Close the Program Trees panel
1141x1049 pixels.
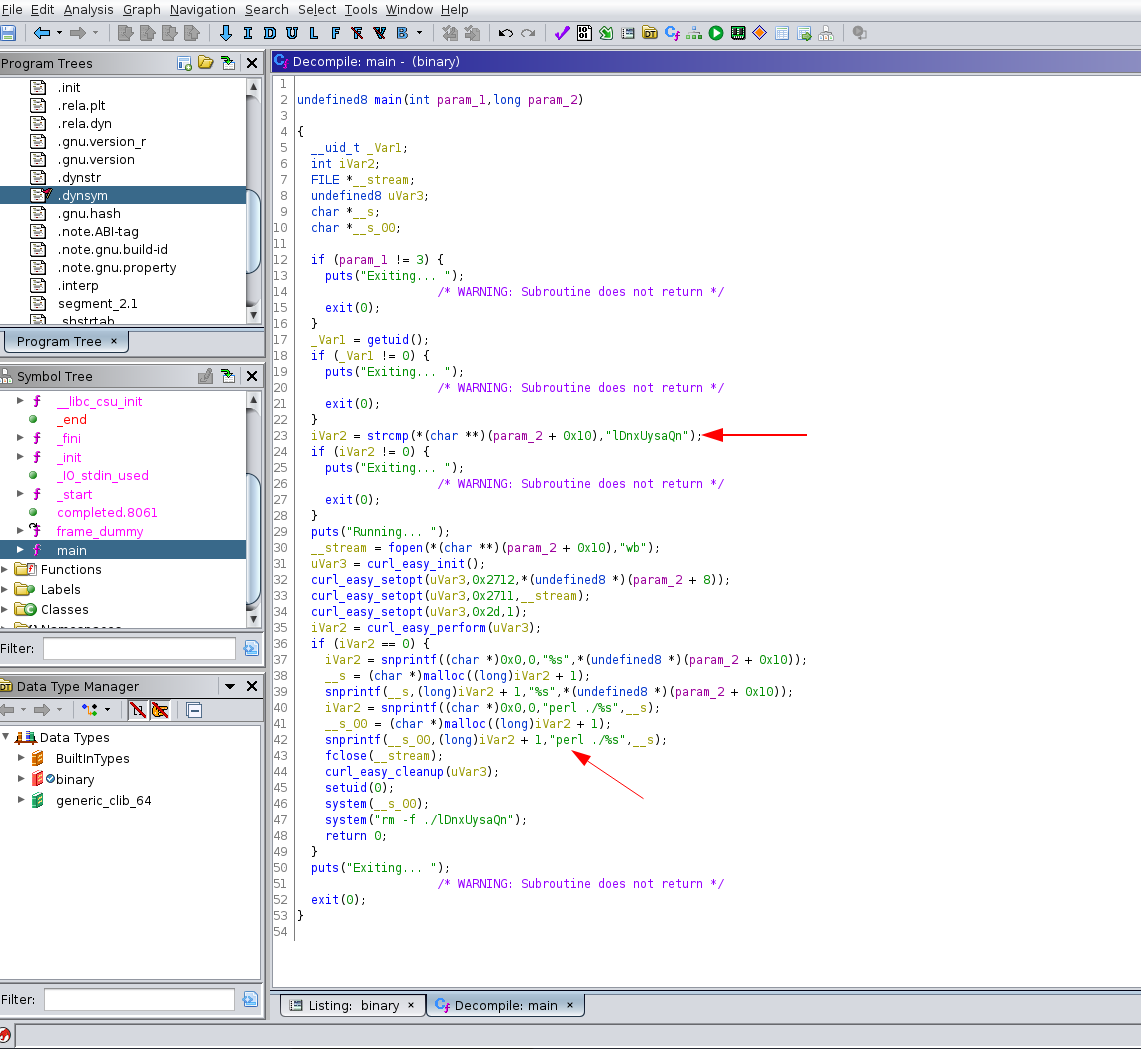pos(252,63)
